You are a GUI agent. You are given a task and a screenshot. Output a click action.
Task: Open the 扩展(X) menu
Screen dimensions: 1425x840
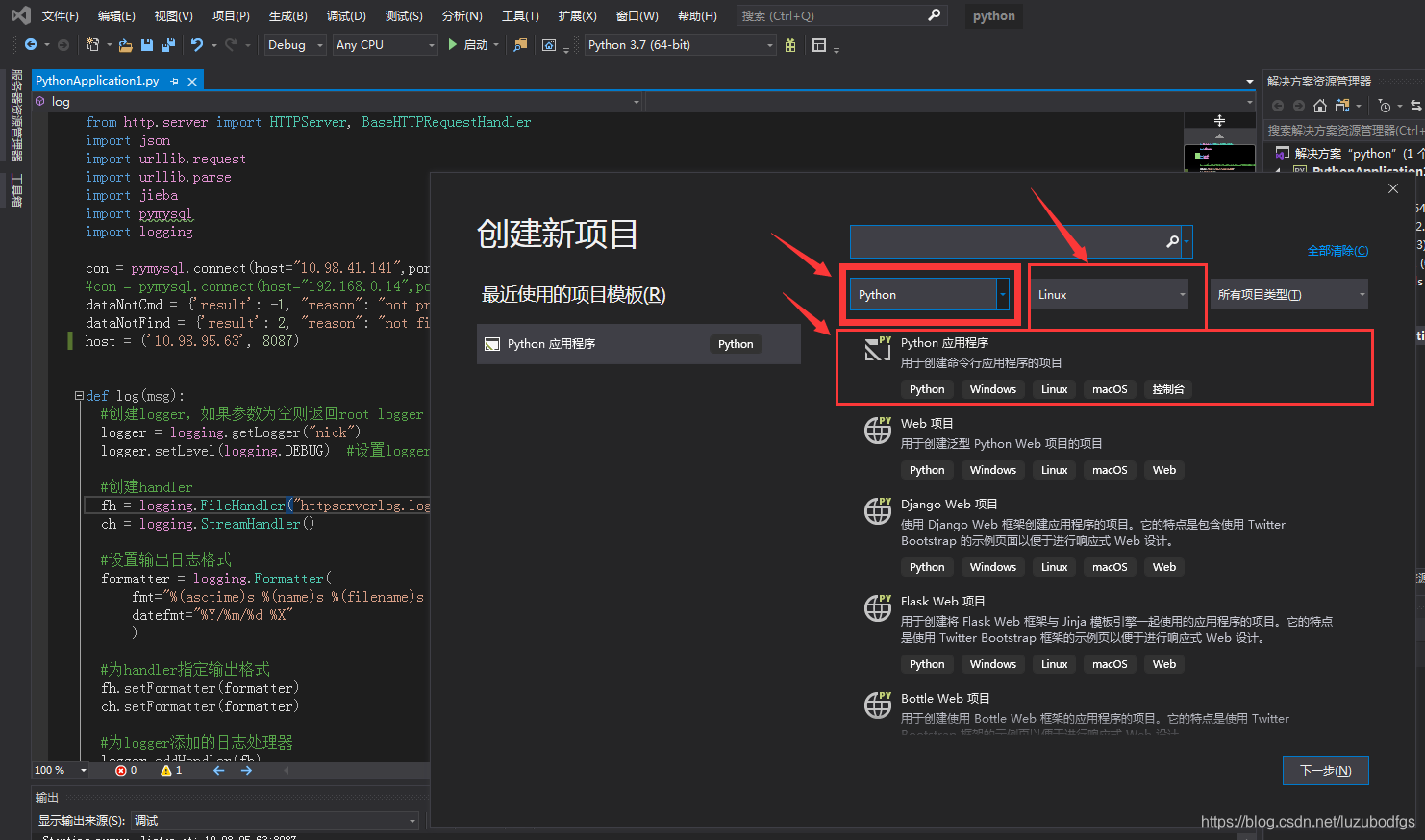tap(577, 15)
